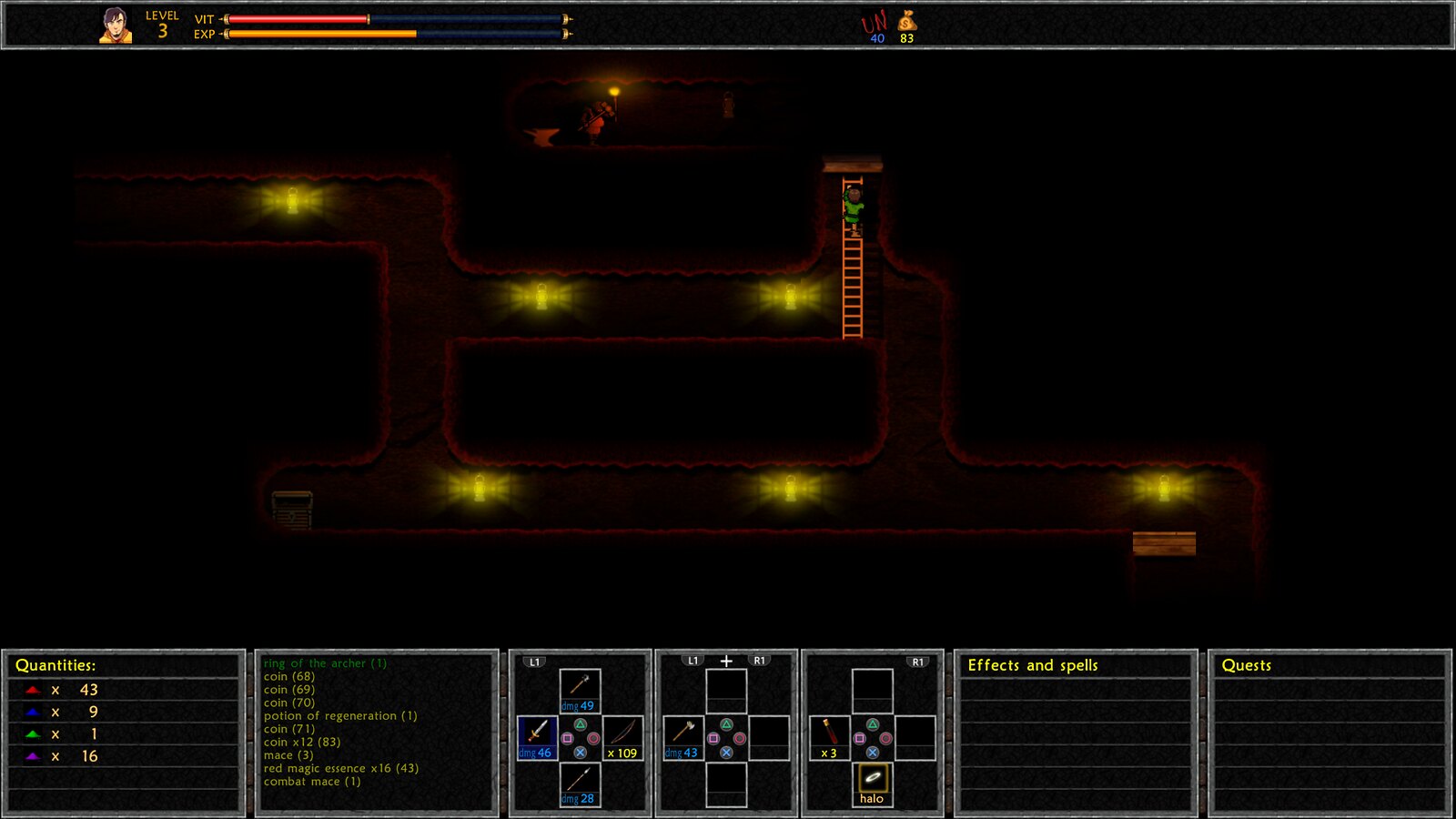Click the blue number 40 under UN
The image size is (1456, 819).
pyautogui.click(x=877, y=38)
